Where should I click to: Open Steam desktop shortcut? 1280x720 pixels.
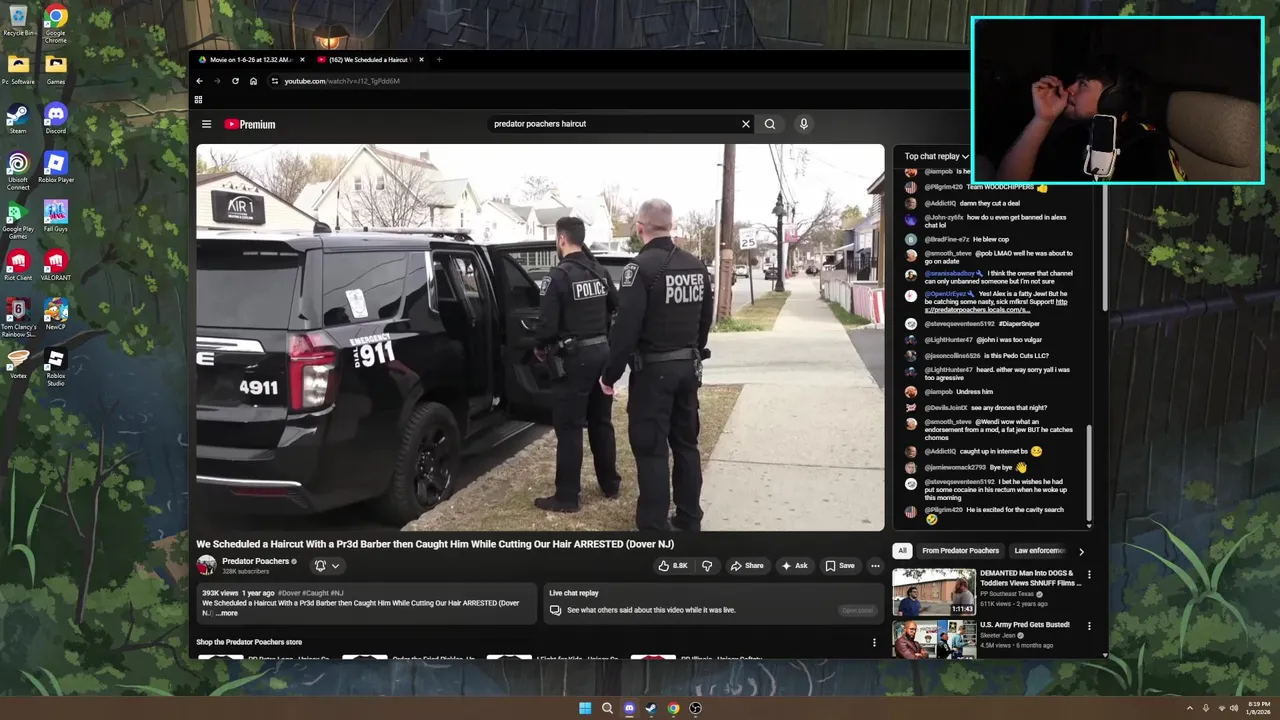tap(18, 119)
